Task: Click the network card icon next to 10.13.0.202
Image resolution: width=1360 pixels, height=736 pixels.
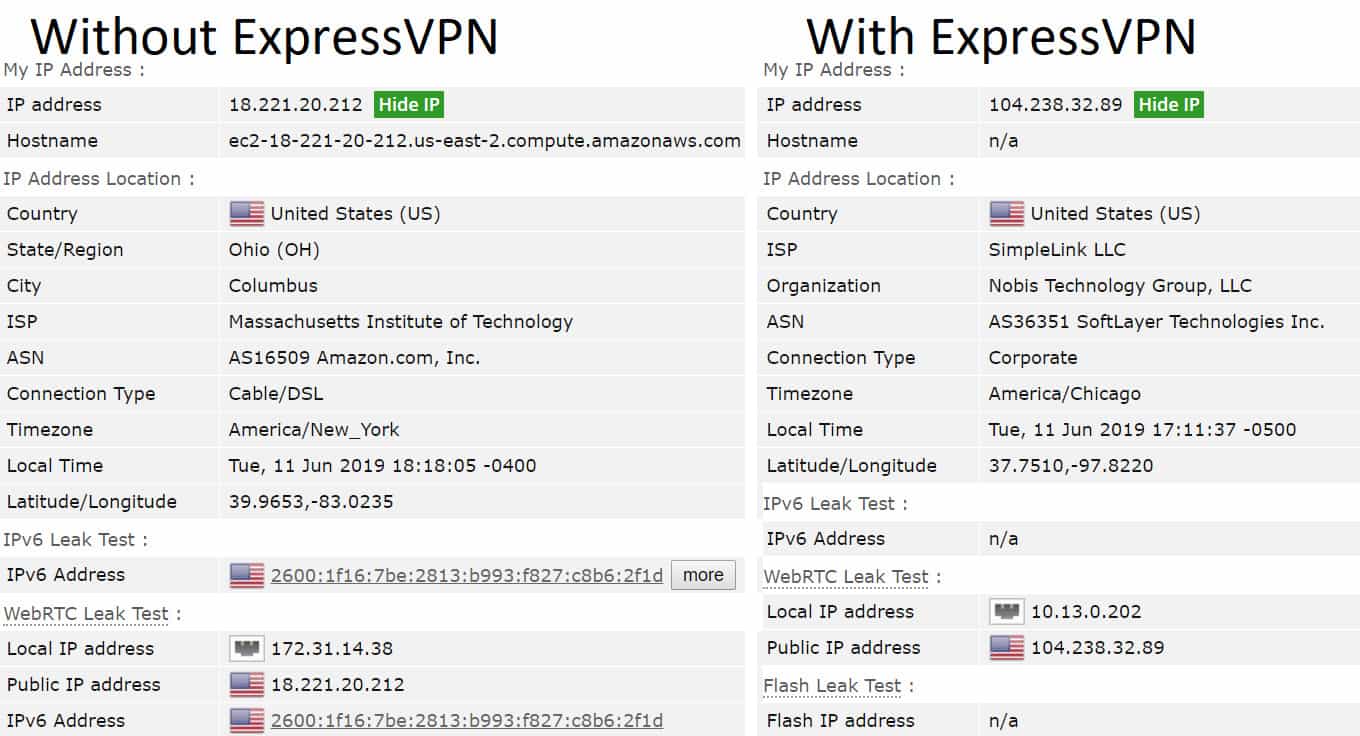Action: tap(1007, 611)
